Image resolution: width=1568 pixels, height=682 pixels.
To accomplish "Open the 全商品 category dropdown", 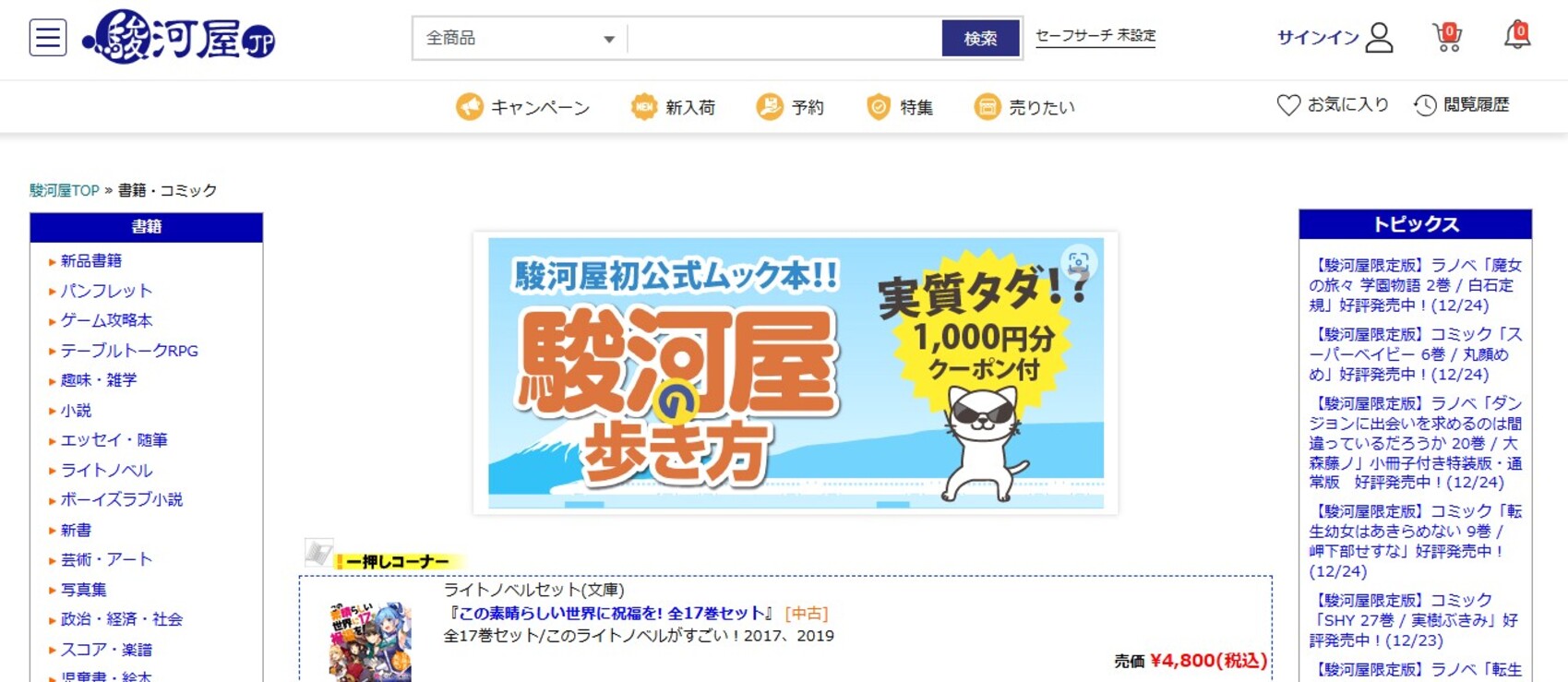I will pyautogui.click(x=521, y=38).
